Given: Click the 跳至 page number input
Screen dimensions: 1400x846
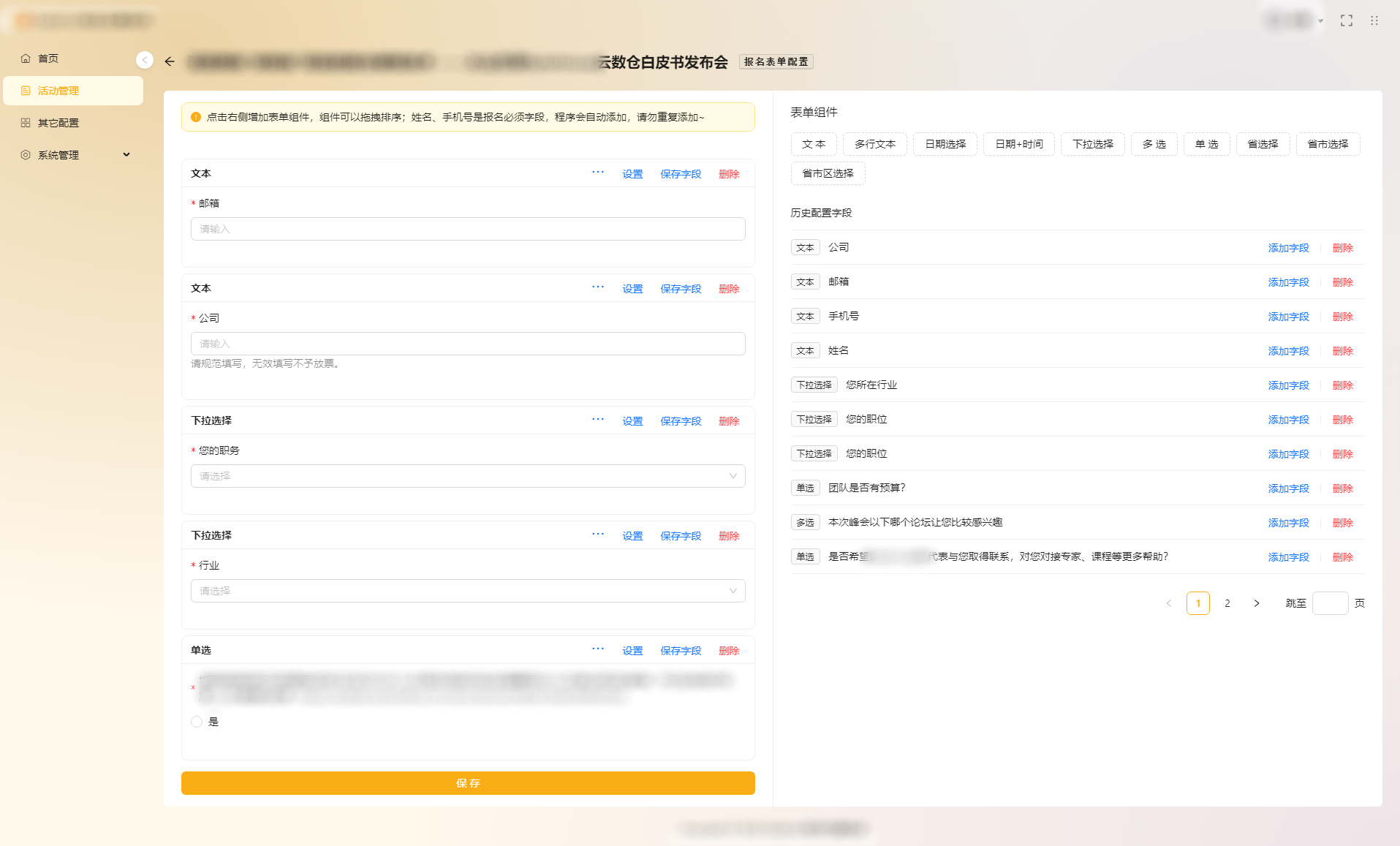Looking at the screenshot, I should [x=1331, y=603].
